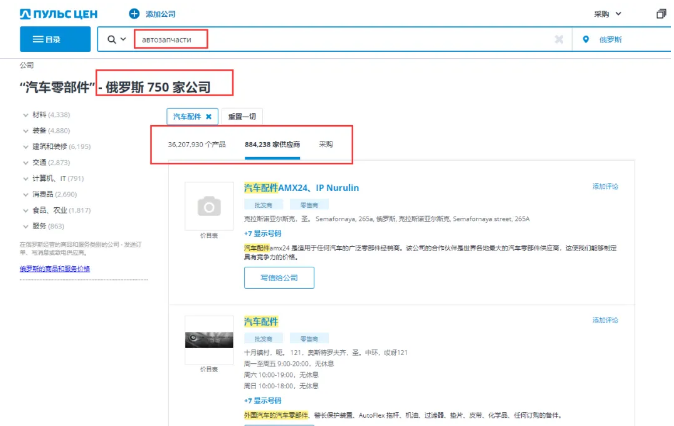Viewport: 674px width, 426px height.
Task: Switch to the 36,207,930 个产品 tab
Action: point(196,144)
